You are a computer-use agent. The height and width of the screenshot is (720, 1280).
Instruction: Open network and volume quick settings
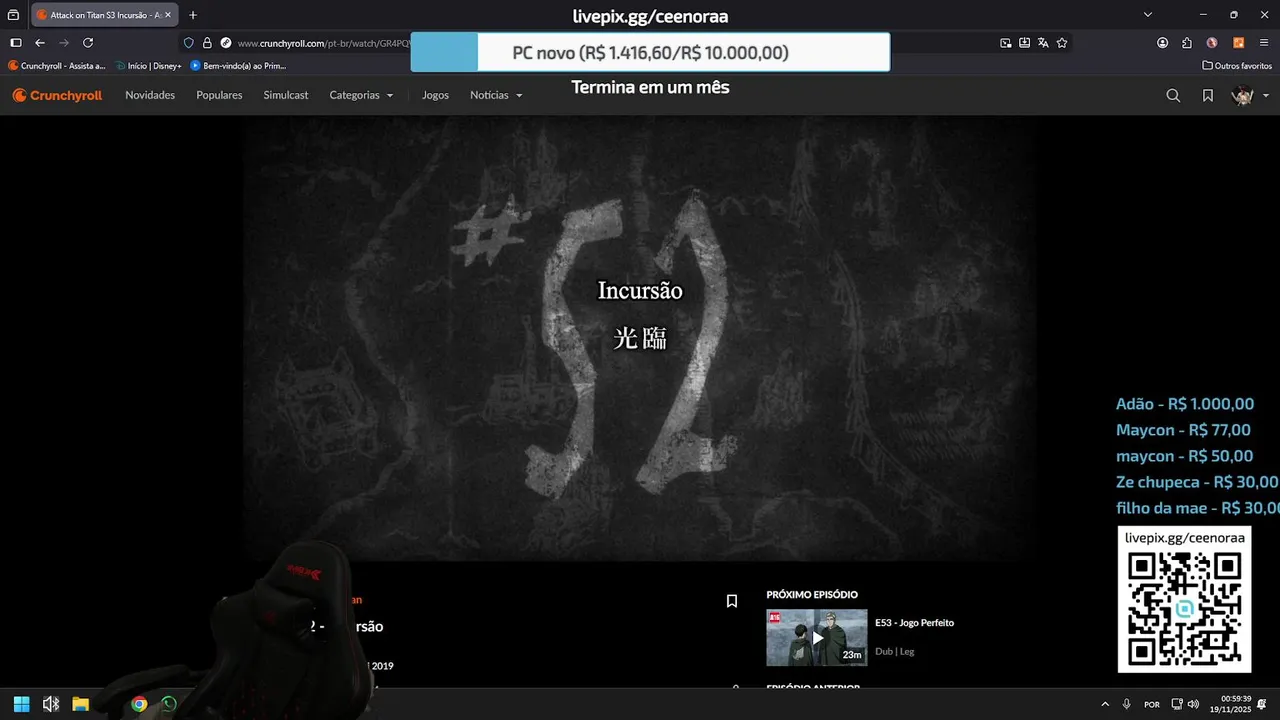pyautogui.click(x=1185, y=704)
